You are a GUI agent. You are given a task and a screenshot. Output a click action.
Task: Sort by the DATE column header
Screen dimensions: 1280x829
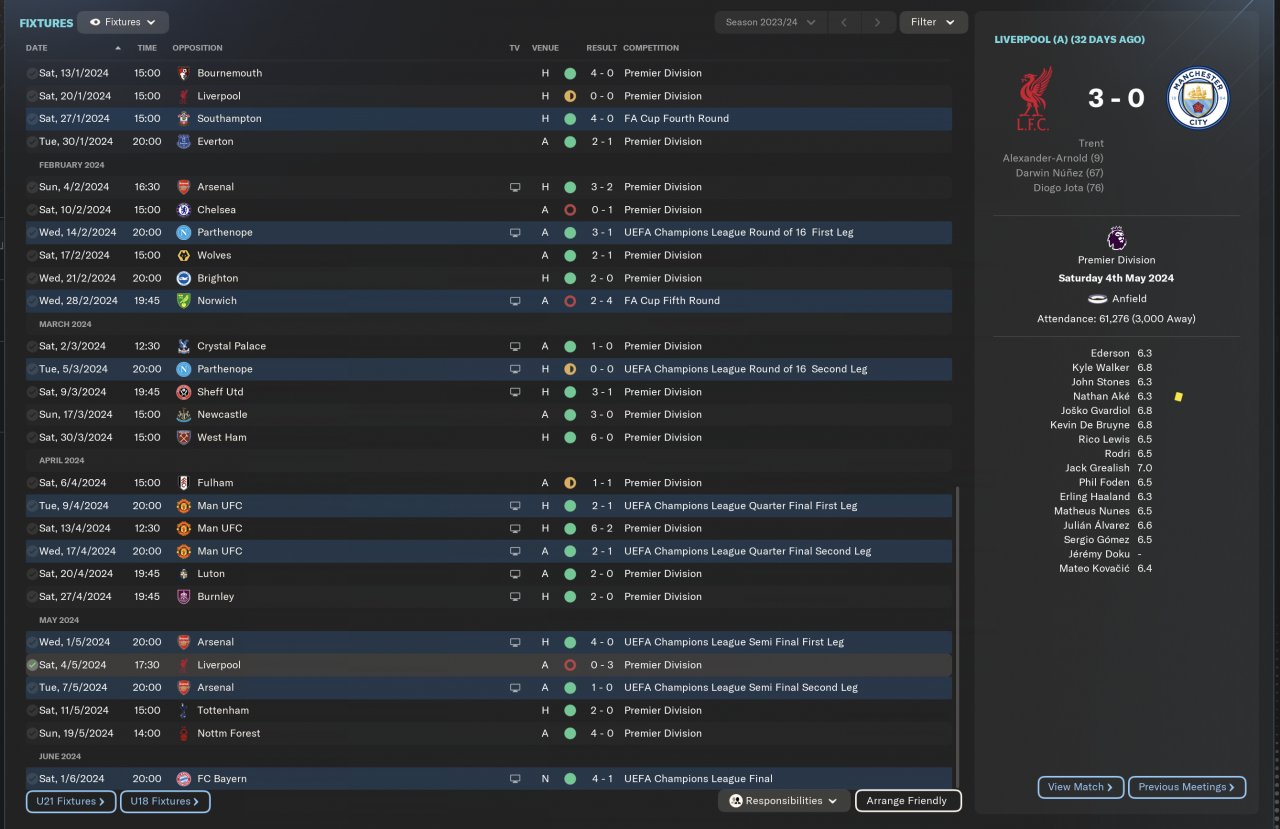pyautogui.click(x=36, y=48)
